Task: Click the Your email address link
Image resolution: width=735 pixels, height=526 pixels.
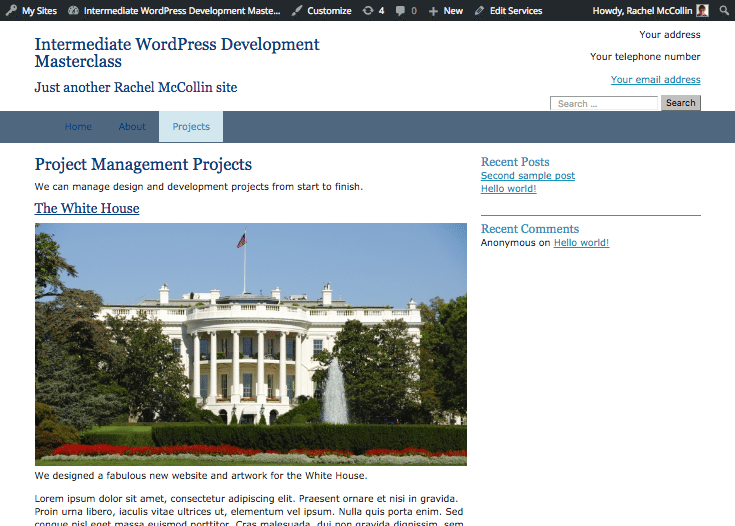Action: [655, 80]
